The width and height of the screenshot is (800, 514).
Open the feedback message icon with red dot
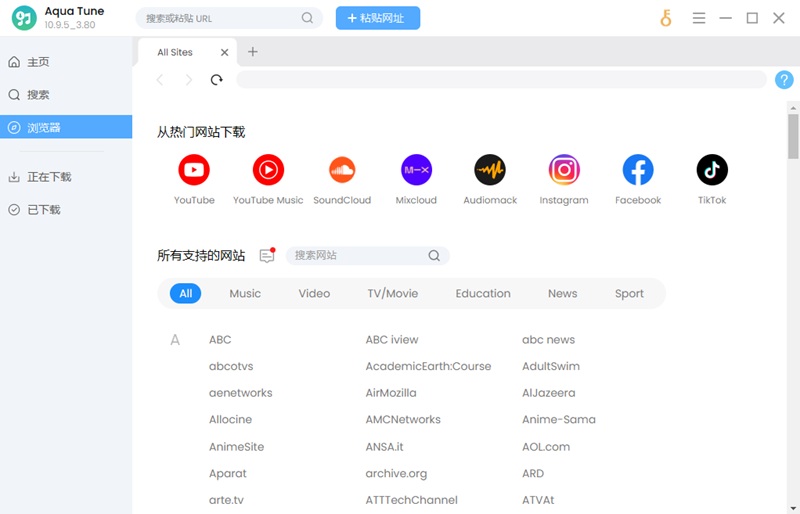[x=267, y=255]
